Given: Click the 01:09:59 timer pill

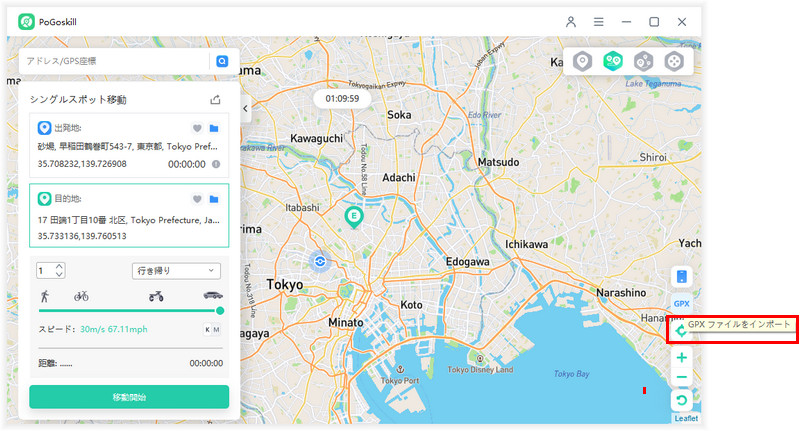Looking at the screenshot, I should tap(342, 98).
